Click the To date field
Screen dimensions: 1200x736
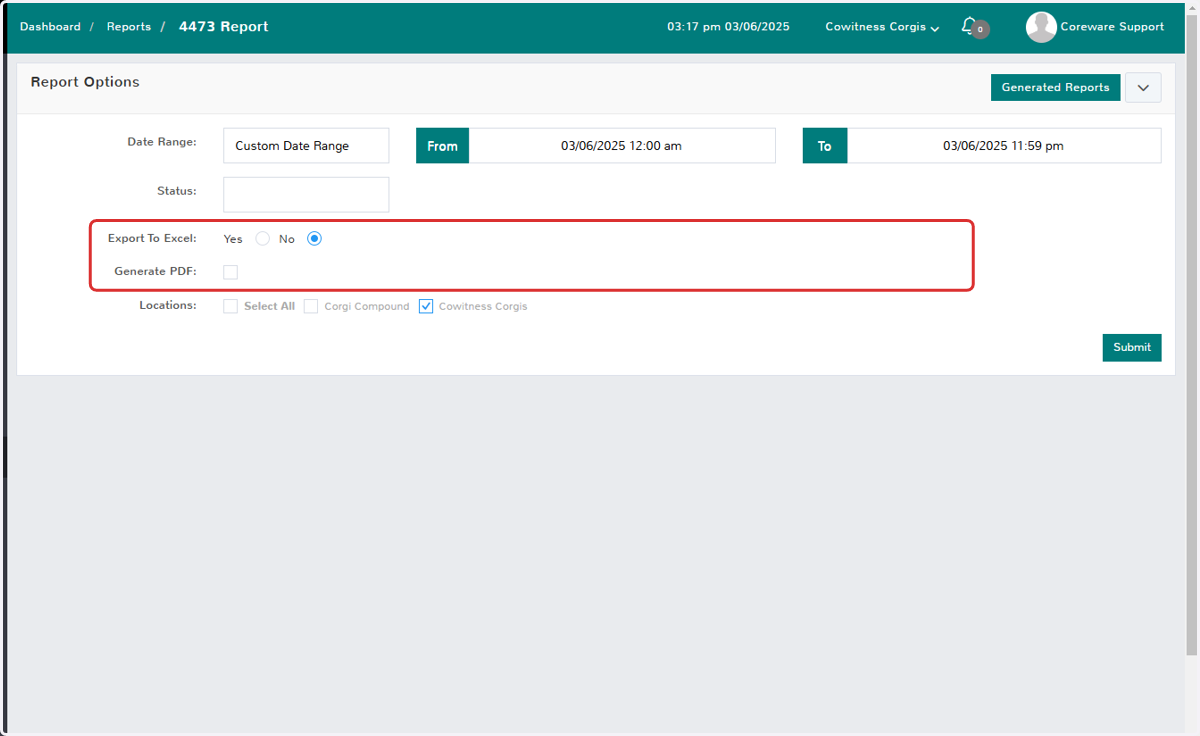[x=1003, y=145]
